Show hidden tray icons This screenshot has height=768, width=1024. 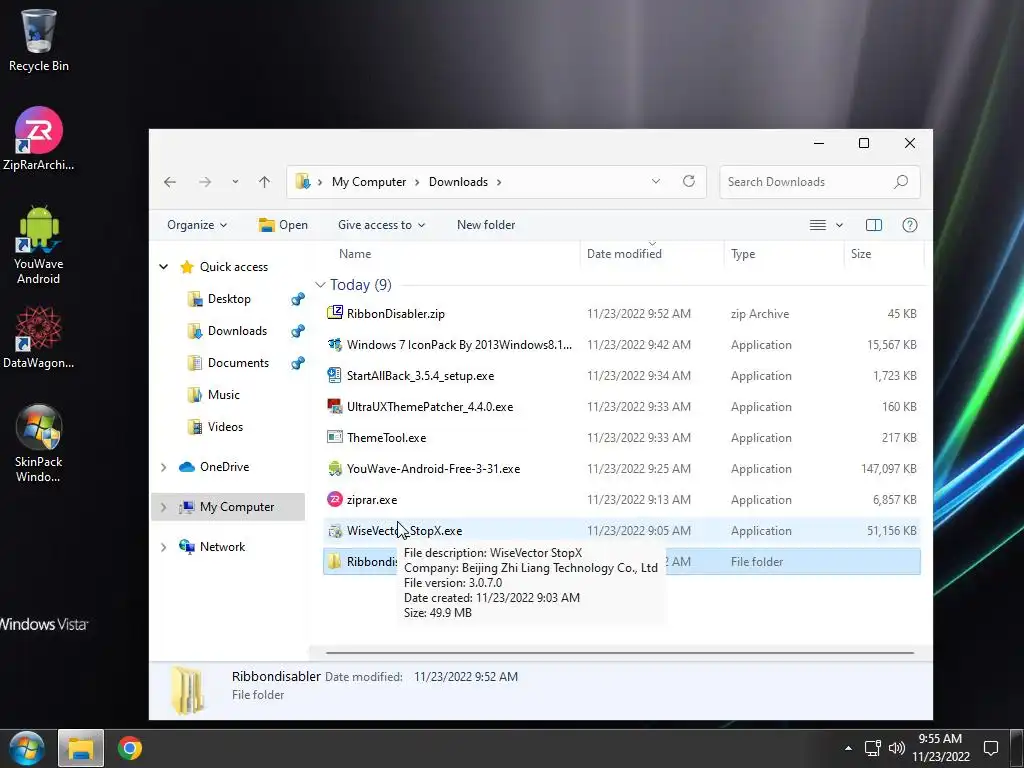pos(848,748)
